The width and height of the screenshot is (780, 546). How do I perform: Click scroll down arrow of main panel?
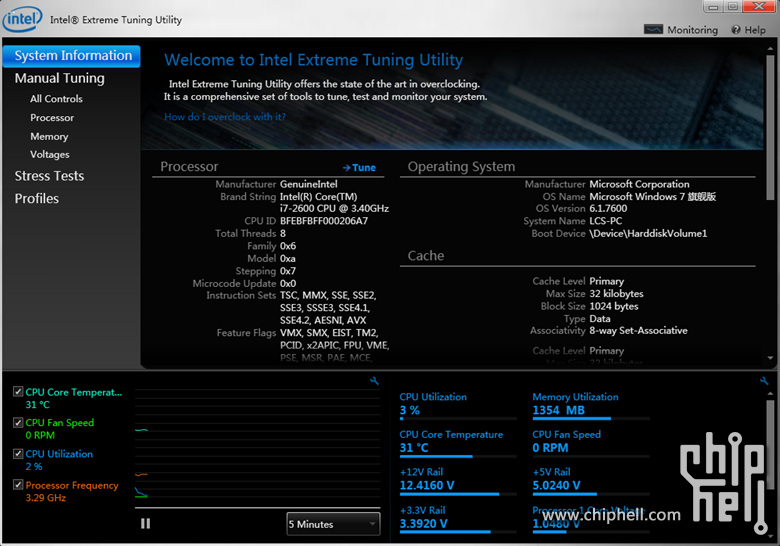coord(771,358)
